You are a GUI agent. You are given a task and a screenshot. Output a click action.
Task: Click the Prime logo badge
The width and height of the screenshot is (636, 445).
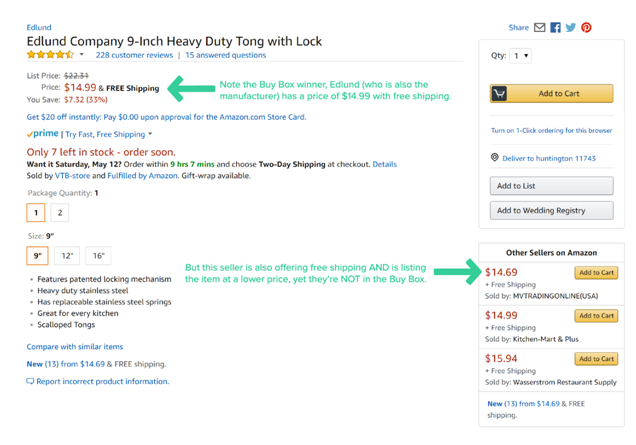[x=43, y=134]
